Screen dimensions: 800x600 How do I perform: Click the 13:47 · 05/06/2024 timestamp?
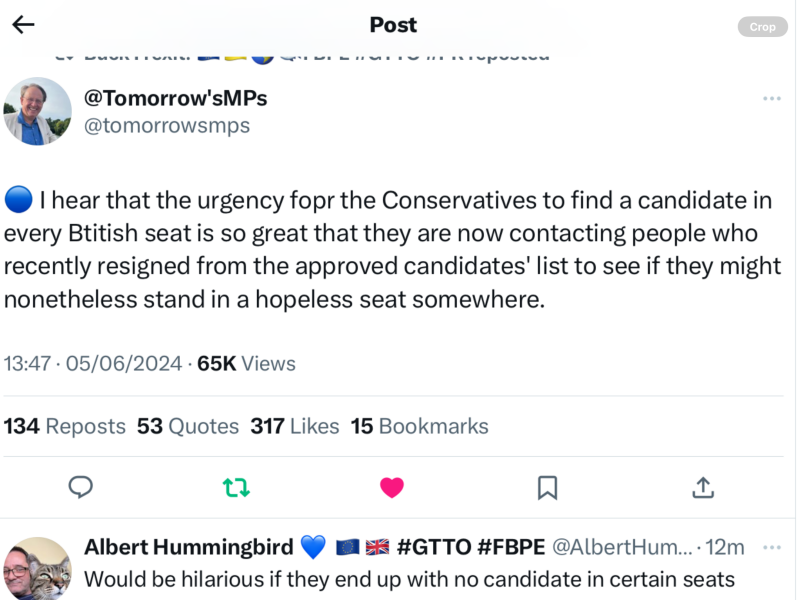(93, 364)
